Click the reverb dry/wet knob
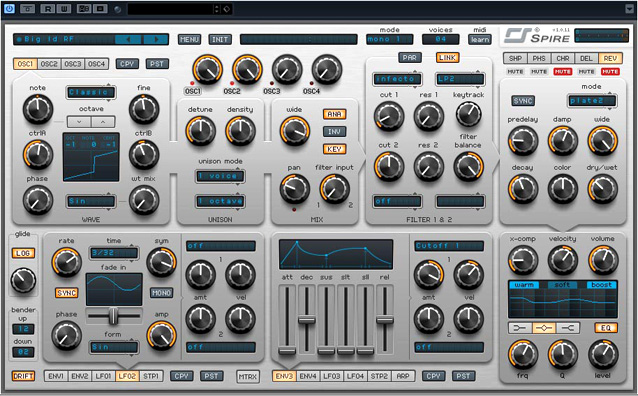 (603, 189)
